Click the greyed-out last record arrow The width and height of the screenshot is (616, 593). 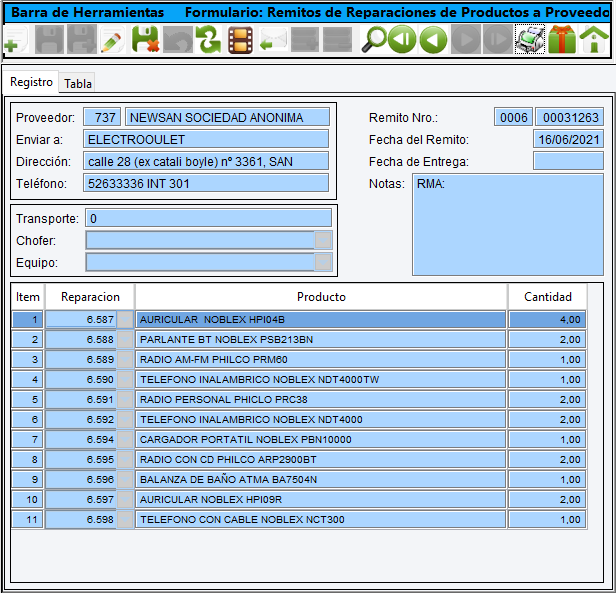point(498,40)
